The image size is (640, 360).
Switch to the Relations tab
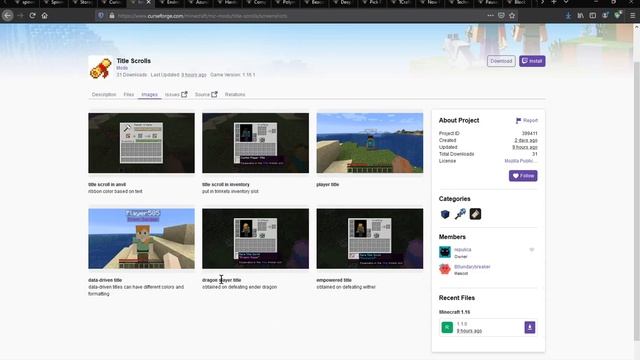(x=235, y=94)
